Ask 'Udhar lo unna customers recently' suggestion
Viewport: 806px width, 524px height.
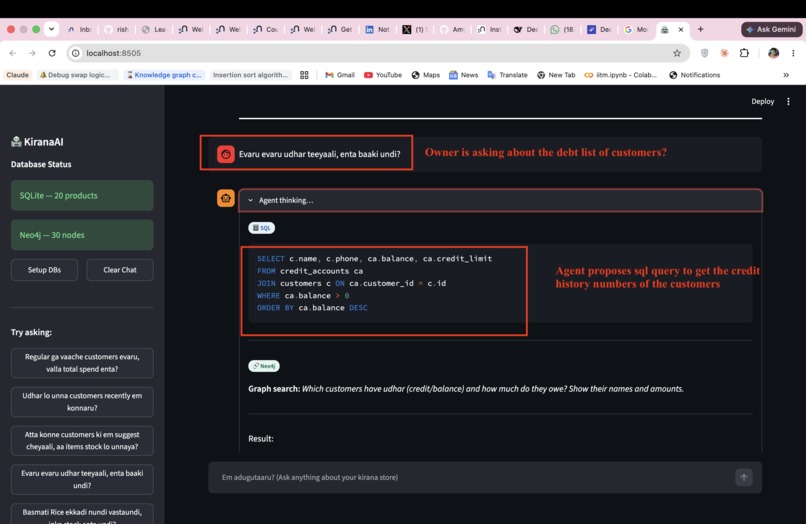(82, 402)
